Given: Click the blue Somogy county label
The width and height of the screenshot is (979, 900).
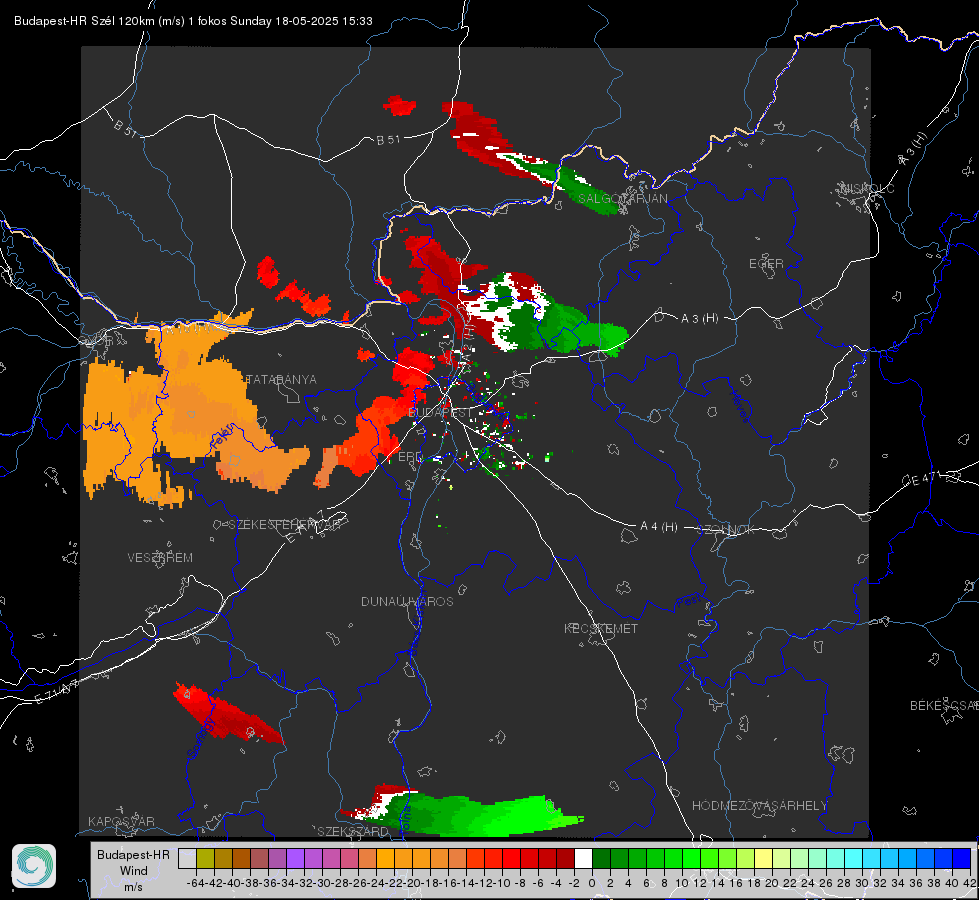Looking at the screenshot, I should 201,738.
